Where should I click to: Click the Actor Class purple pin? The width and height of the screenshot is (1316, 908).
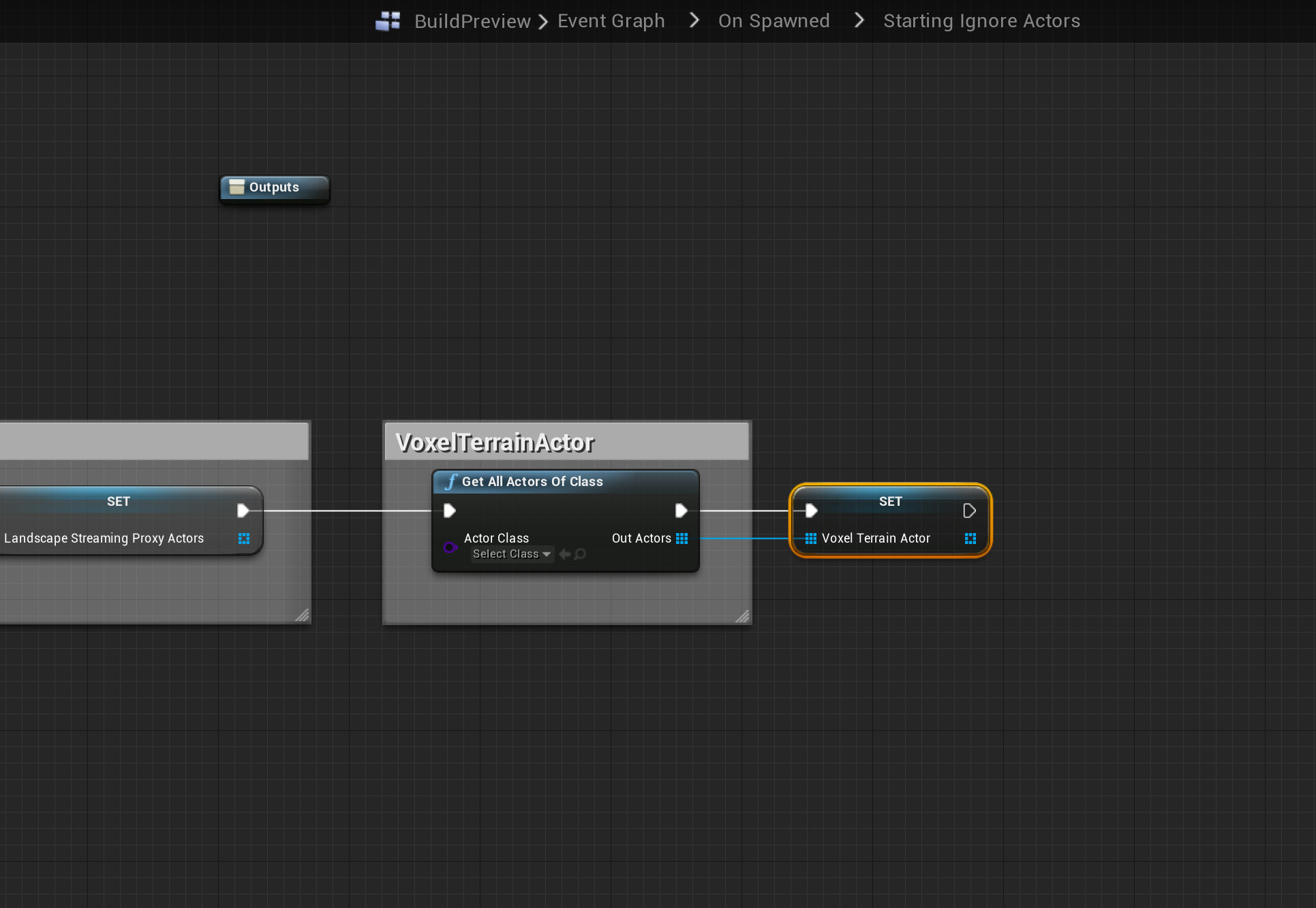click(x=450, y=547)
